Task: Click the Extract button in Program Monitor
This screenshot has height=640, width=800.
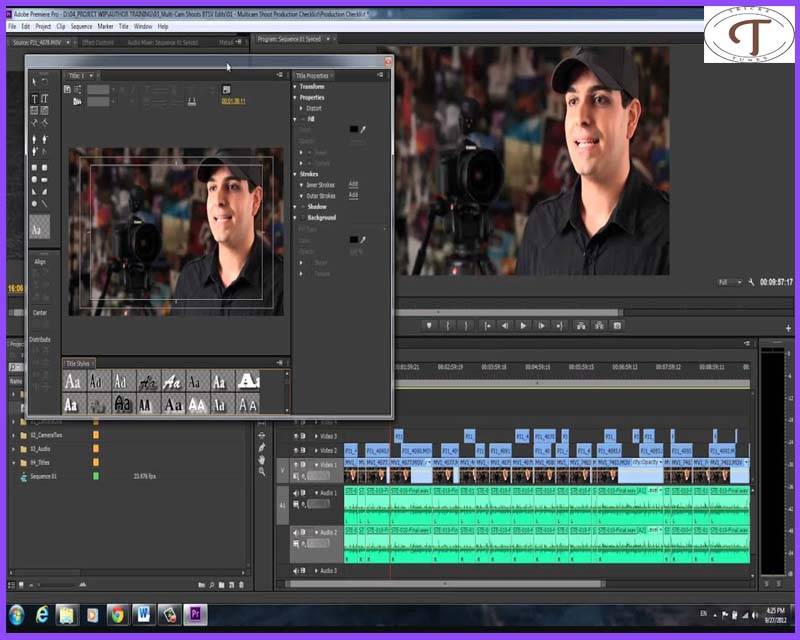Action: point(599,326)
